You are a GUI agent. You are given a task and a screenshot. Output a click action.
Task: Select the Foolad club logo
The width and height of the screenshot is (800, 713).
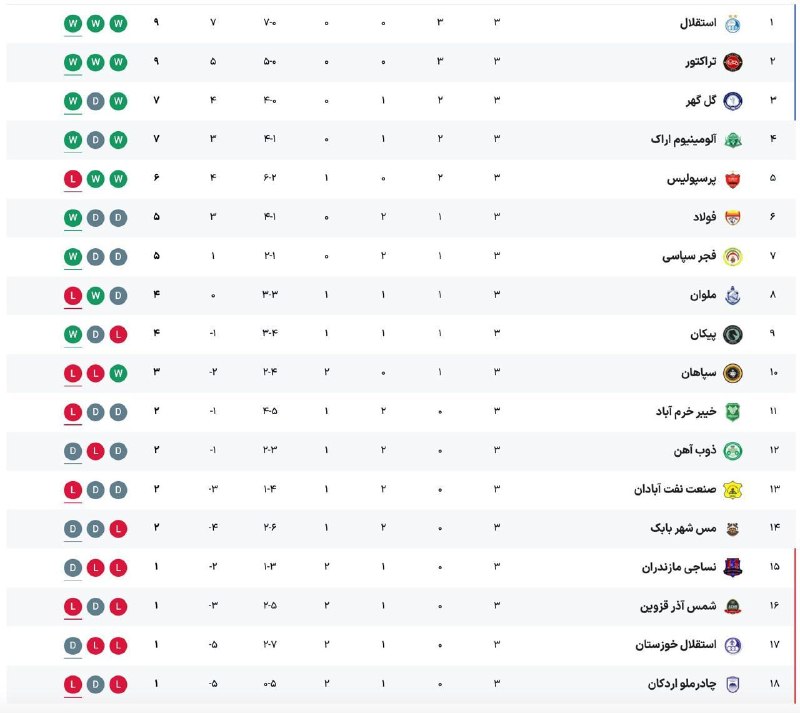click(x=733, y=218)
